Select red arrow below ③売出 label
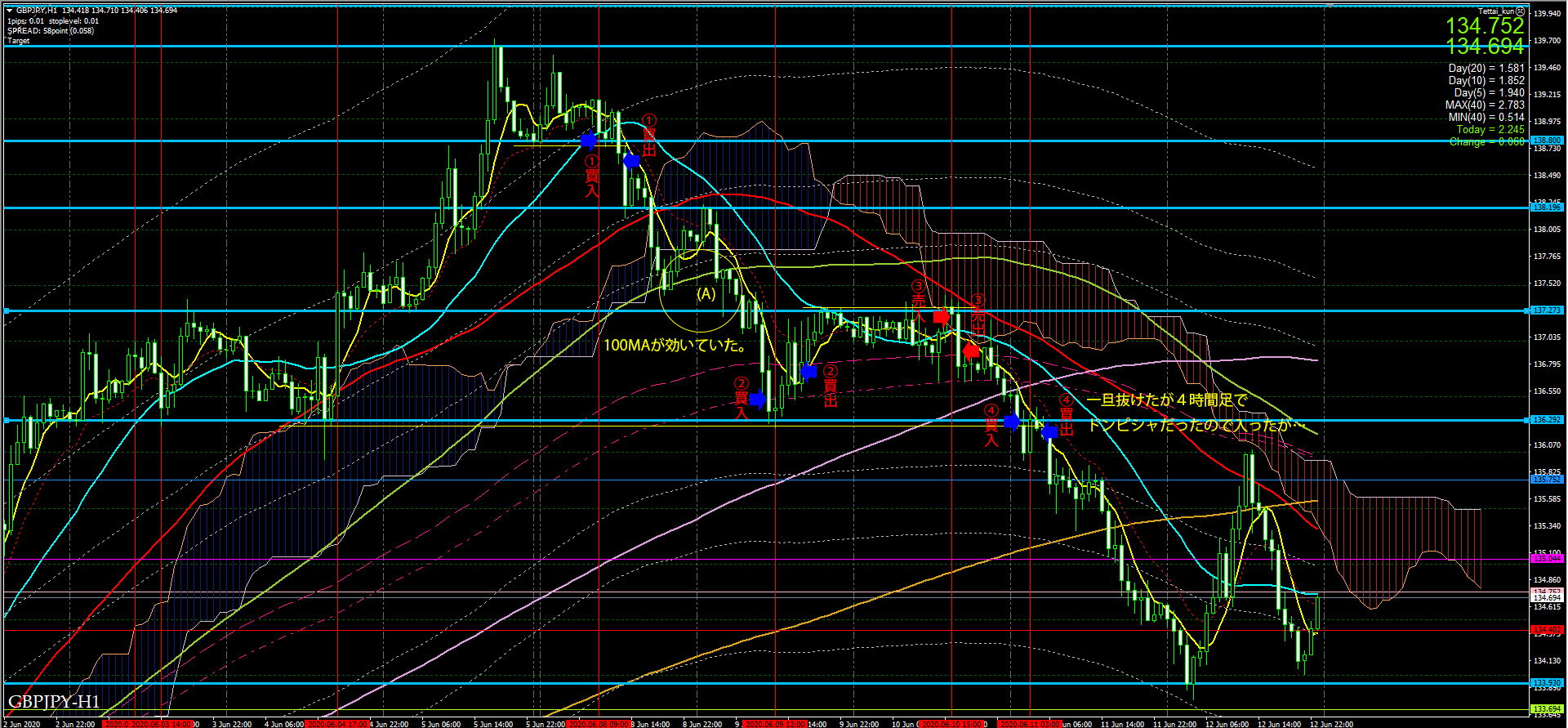 [970, 351]
